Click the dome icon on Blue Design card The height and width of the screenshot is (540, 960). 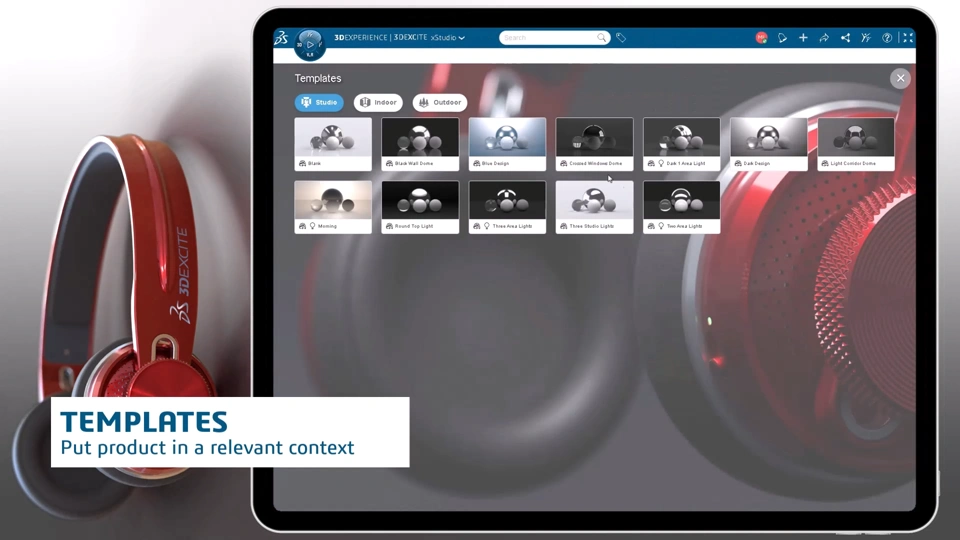point(476,163)
